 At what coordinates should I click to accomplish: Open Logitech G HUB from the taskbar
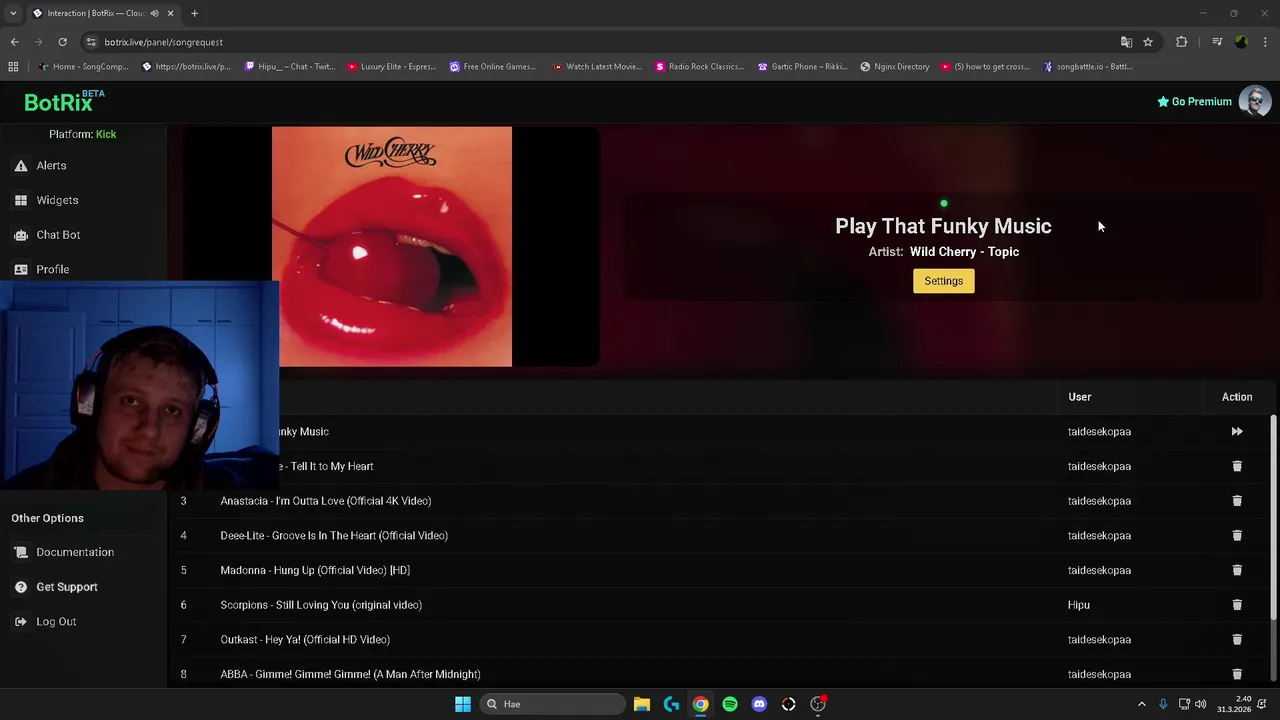tap(671, 704)
